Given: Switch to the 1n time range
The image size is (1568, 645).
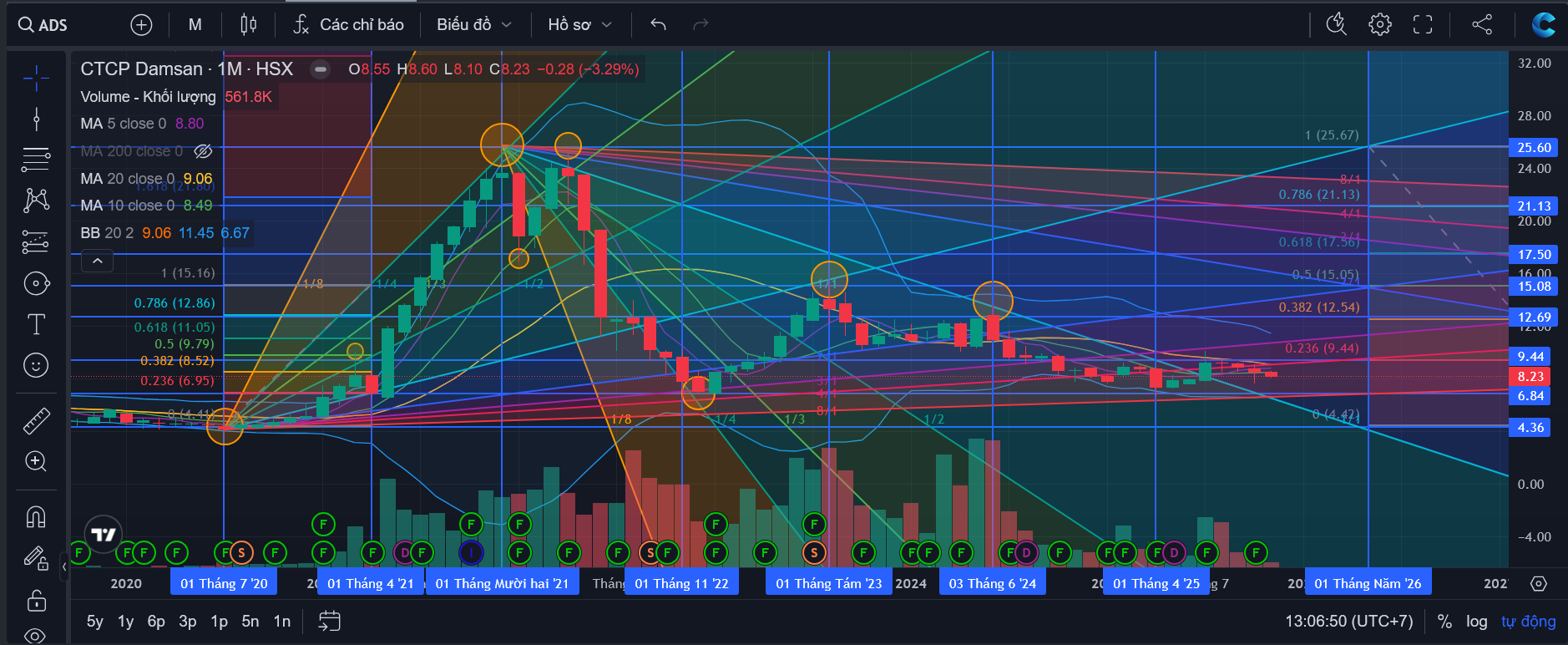Looking at the screenshot, I should pos(282,622).
